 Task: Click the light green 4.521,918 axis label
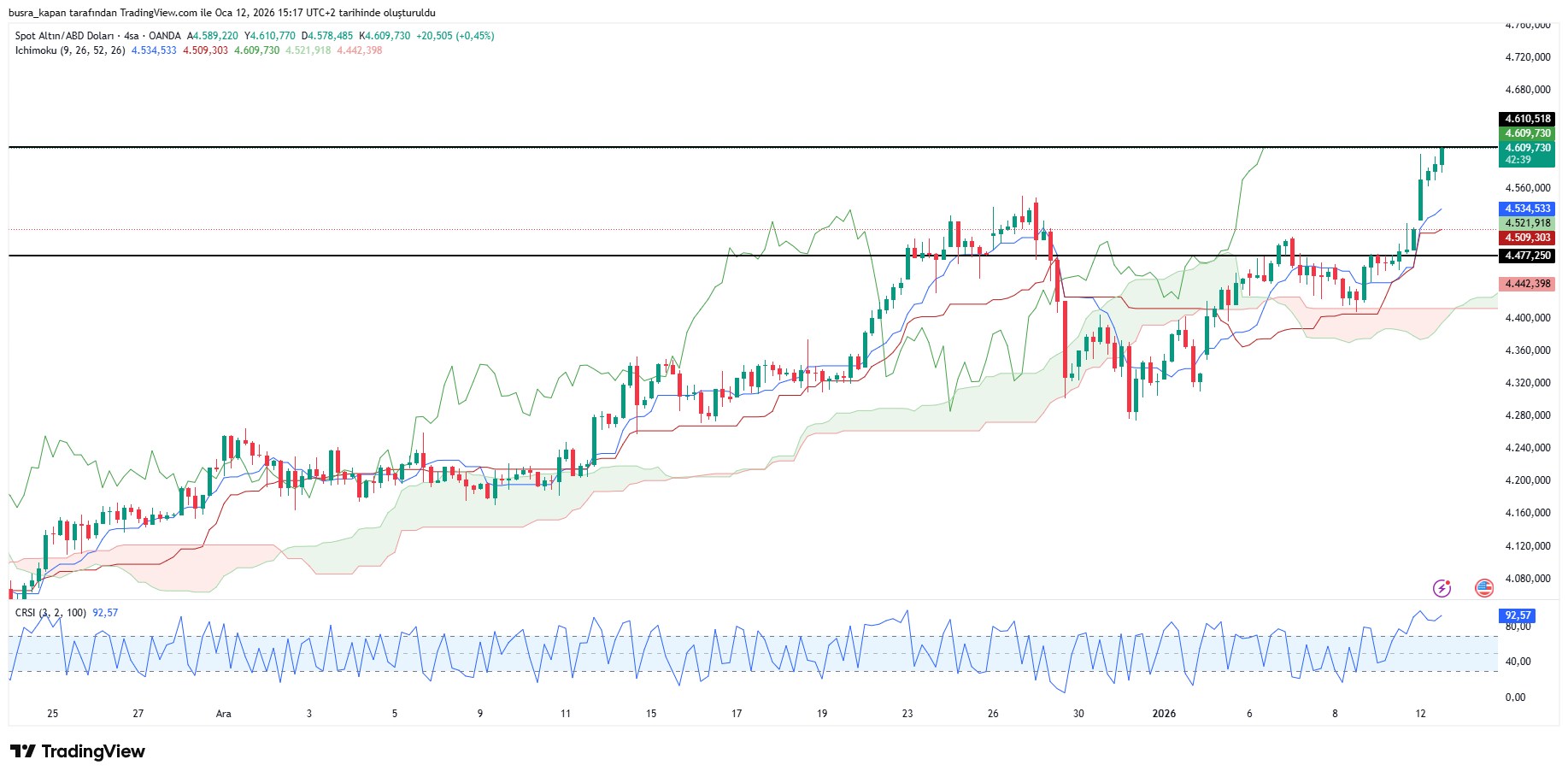click(x=1527, y=223)
